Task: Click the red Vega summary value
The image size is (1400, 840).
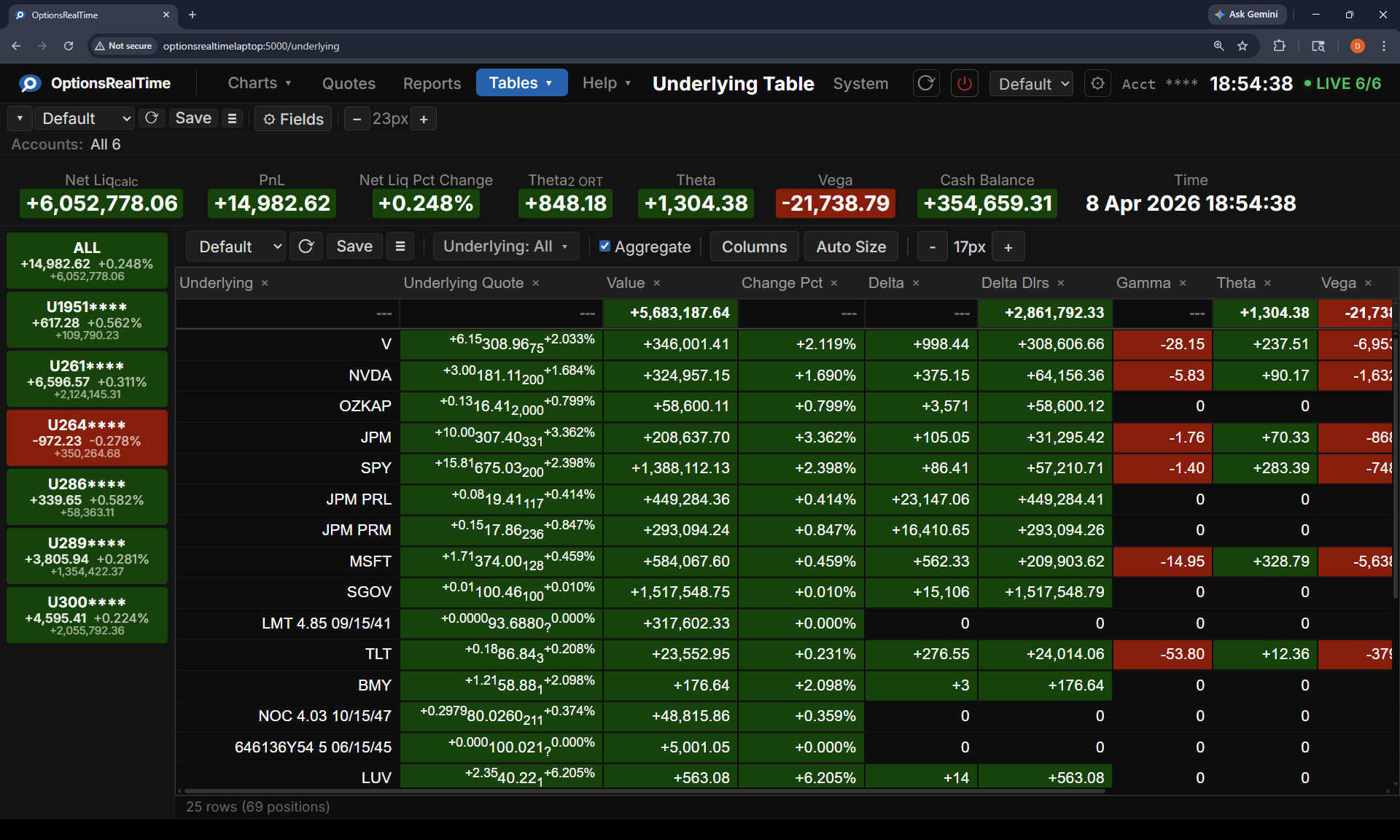Action: pos(835,203)
